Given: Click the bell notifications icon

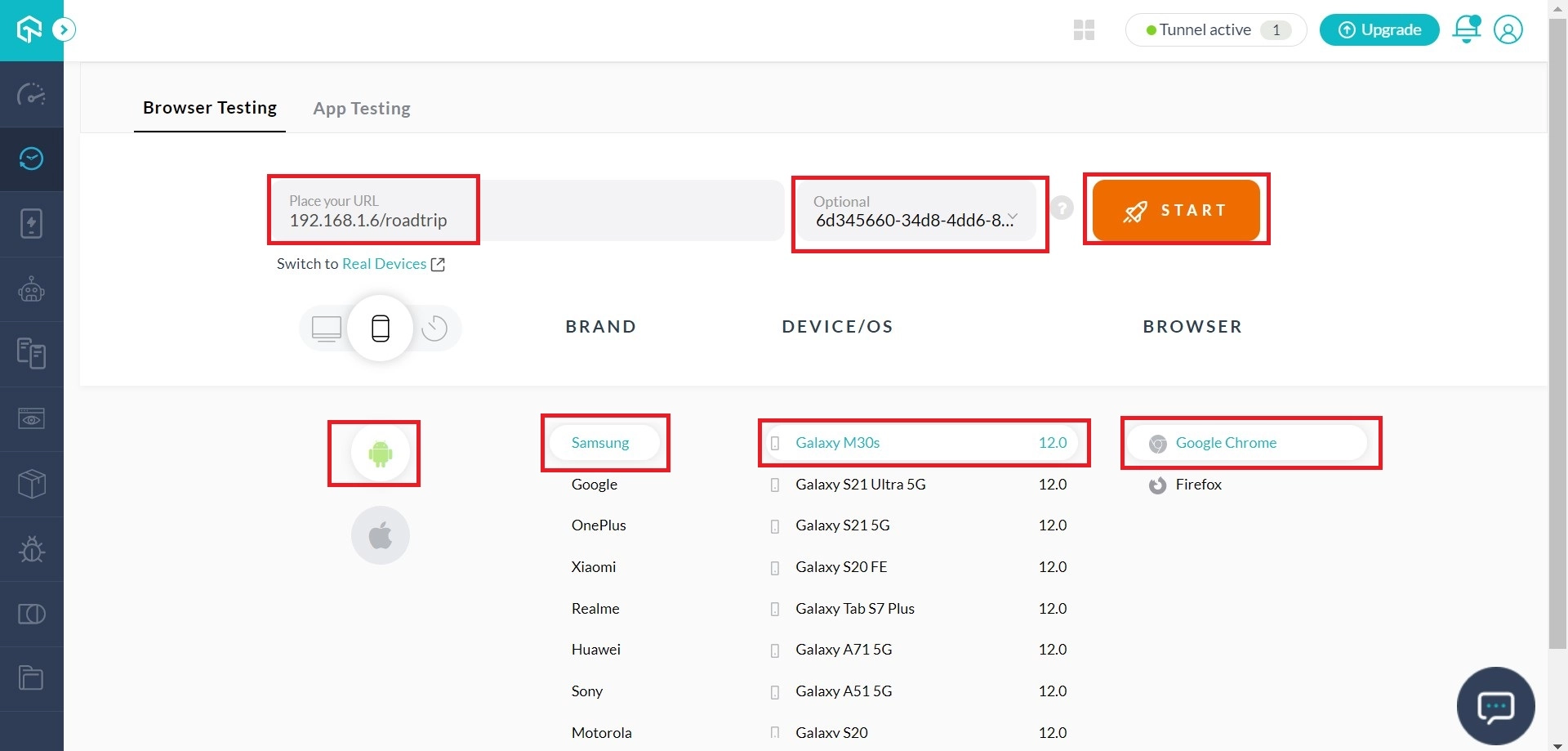Looking at the screenshot, I should tap(1466, 29).
